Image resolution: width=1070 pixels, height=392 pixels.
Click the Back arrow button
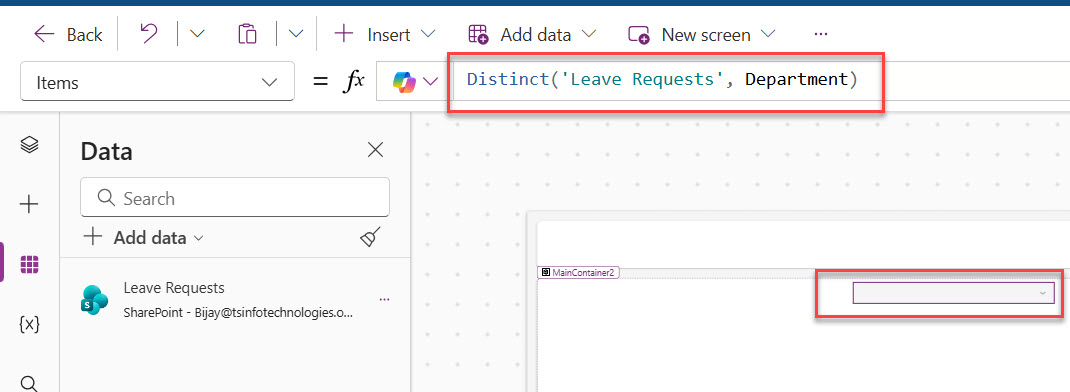click(68, 34)
